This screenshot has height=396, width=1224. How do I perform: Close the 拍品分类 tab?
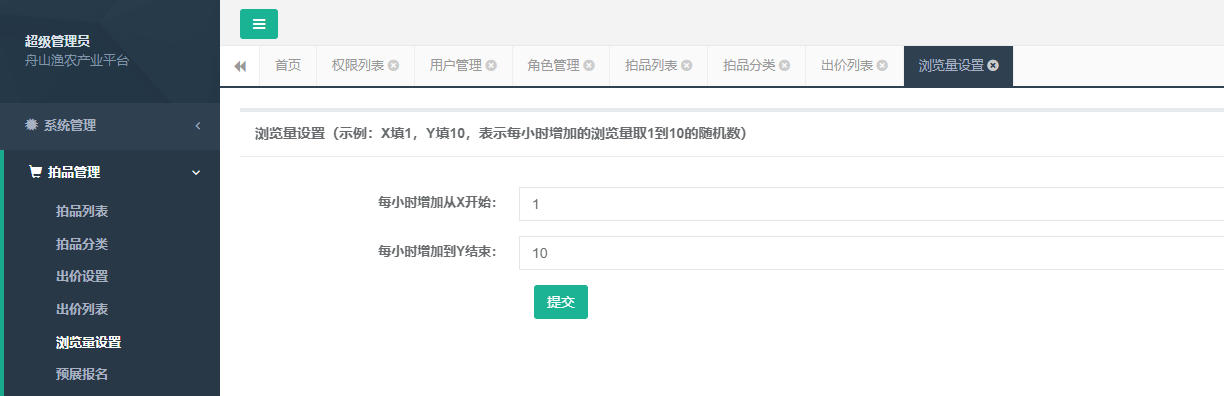pos(785,66)
